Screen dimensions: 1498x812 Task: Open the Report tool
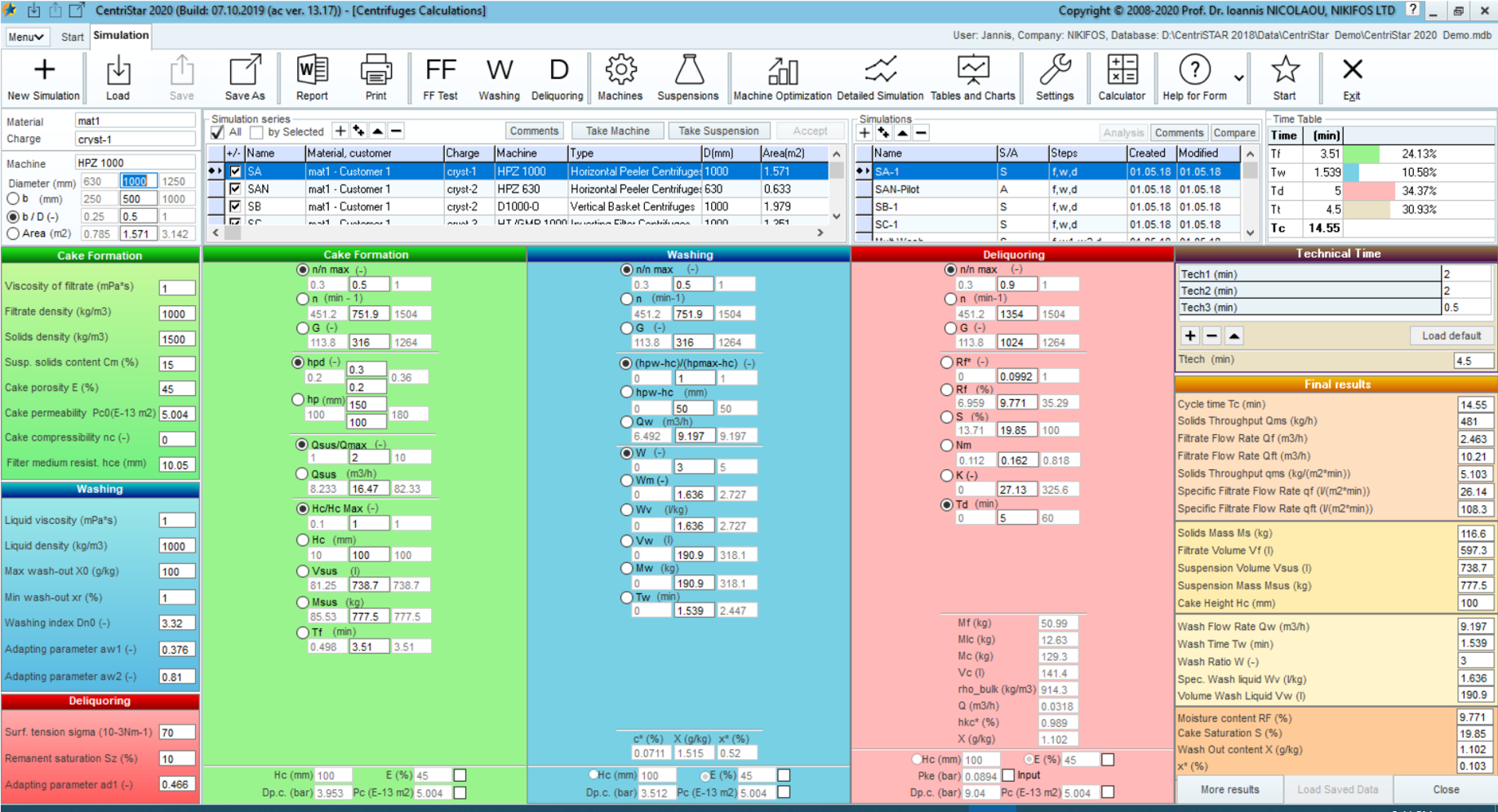click(312, 79)
